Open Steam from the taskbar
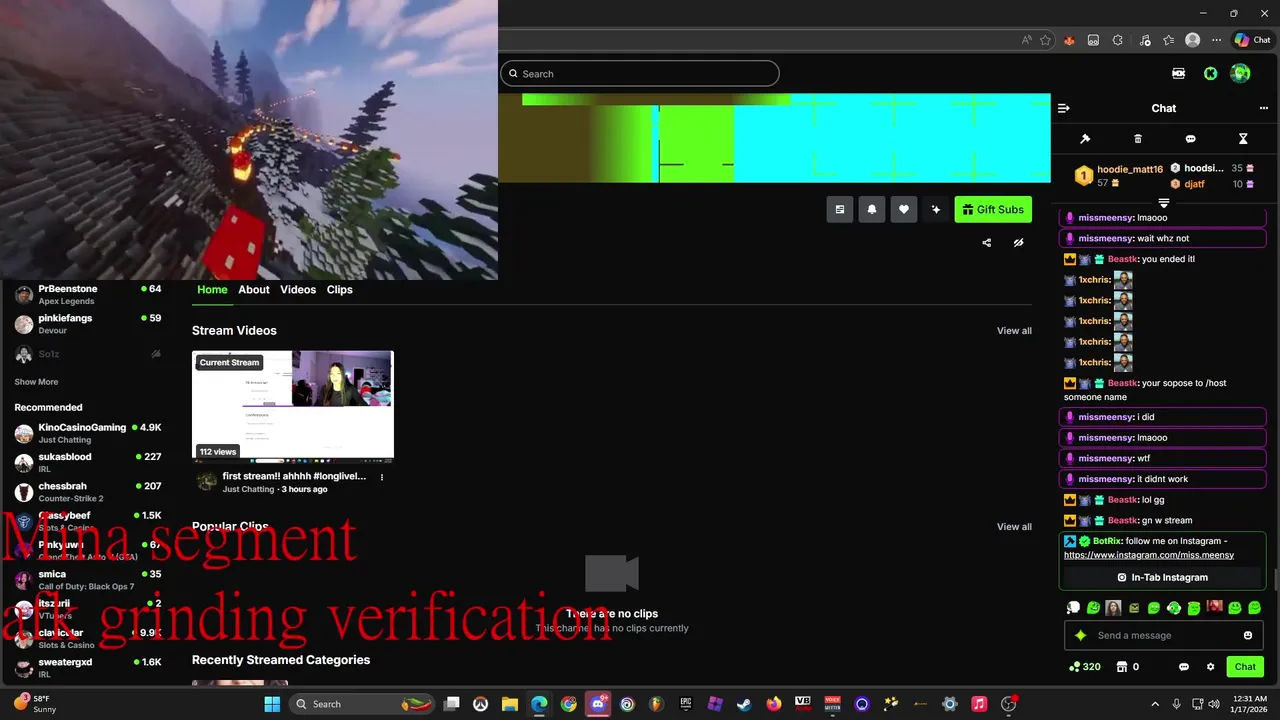Viewport: 1280px width, 720px height. (743, 704)
